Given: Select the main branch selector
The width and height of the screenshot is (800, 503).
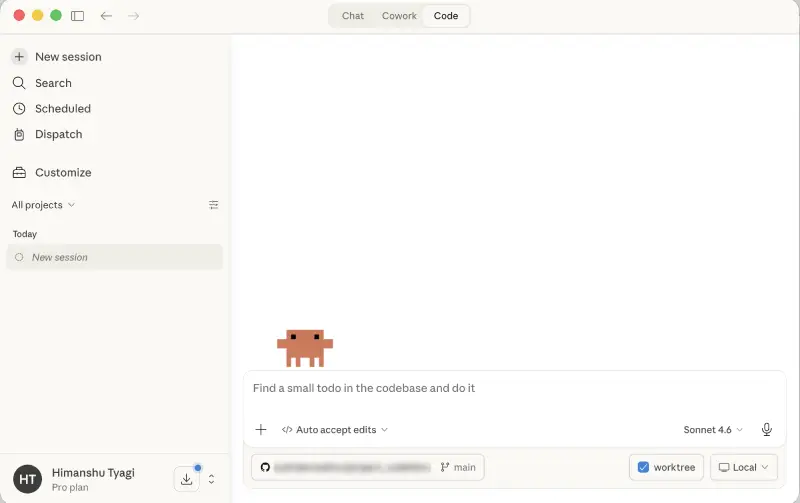Looking at the screenshot, I should pyautogui.click(x=458, y=467).
